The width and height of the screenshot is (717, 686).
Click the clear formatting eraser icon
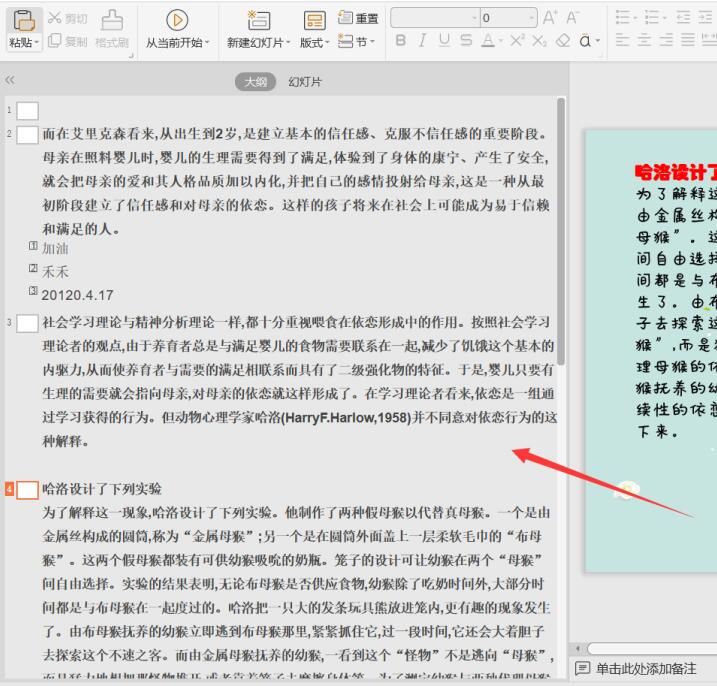tap(563, 41)
